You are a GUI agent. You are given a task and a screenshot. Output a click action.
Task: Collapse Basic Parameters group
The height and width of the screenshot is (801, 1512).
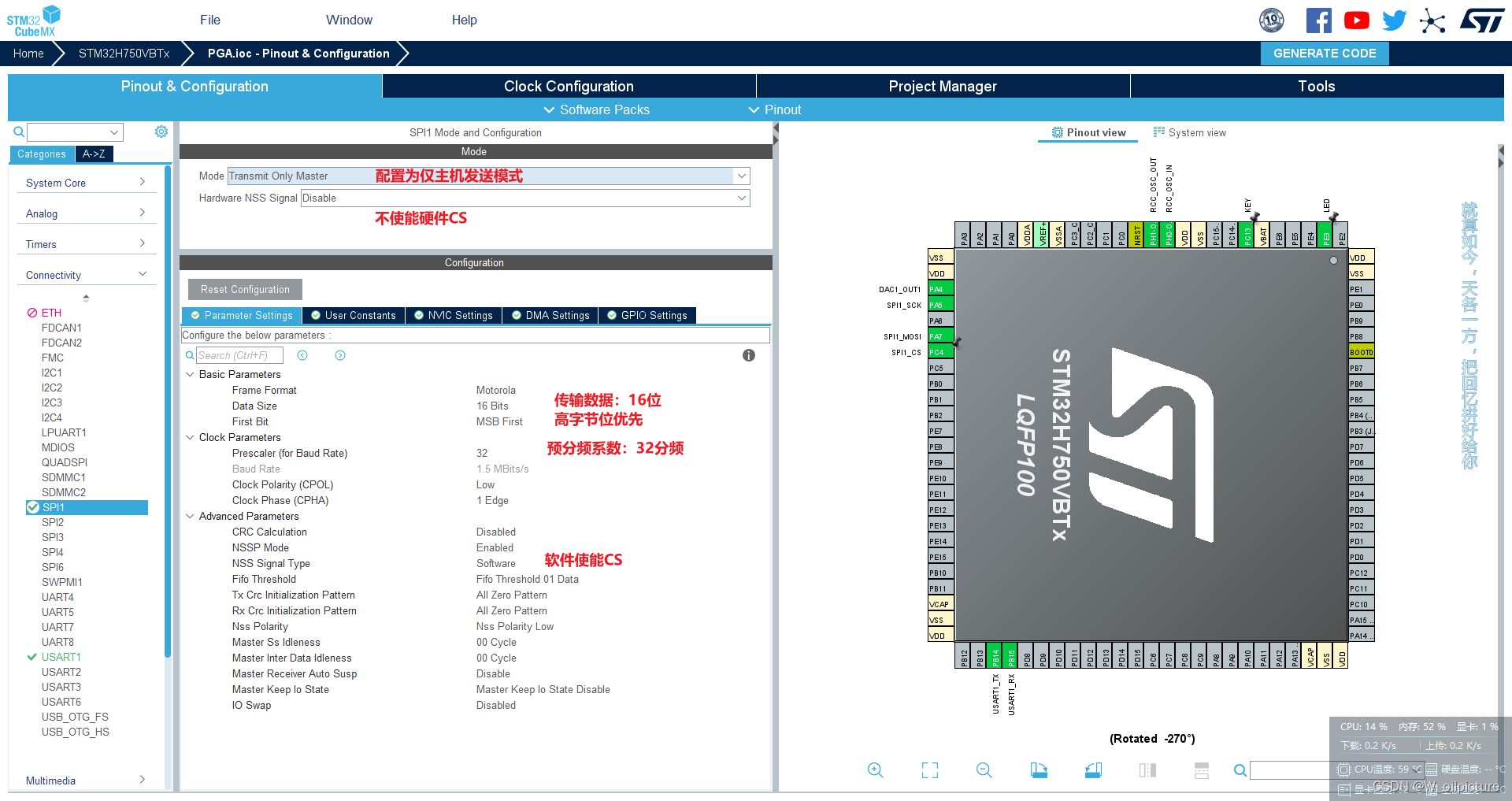(190, 374)
